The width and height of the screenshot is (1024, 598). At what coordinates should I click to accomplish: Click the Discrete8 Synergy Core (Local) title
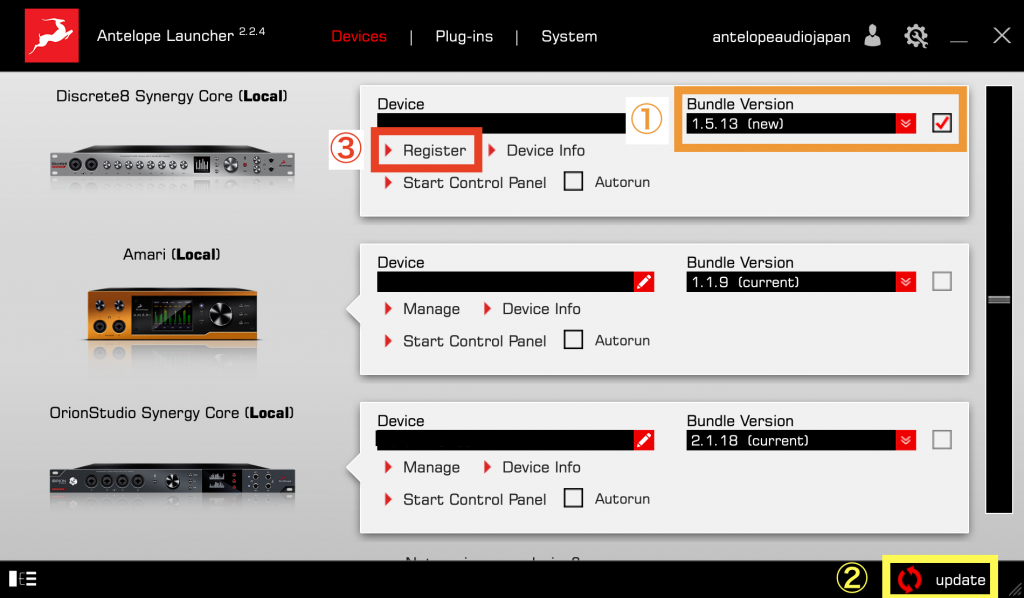[x=172, y=96]
